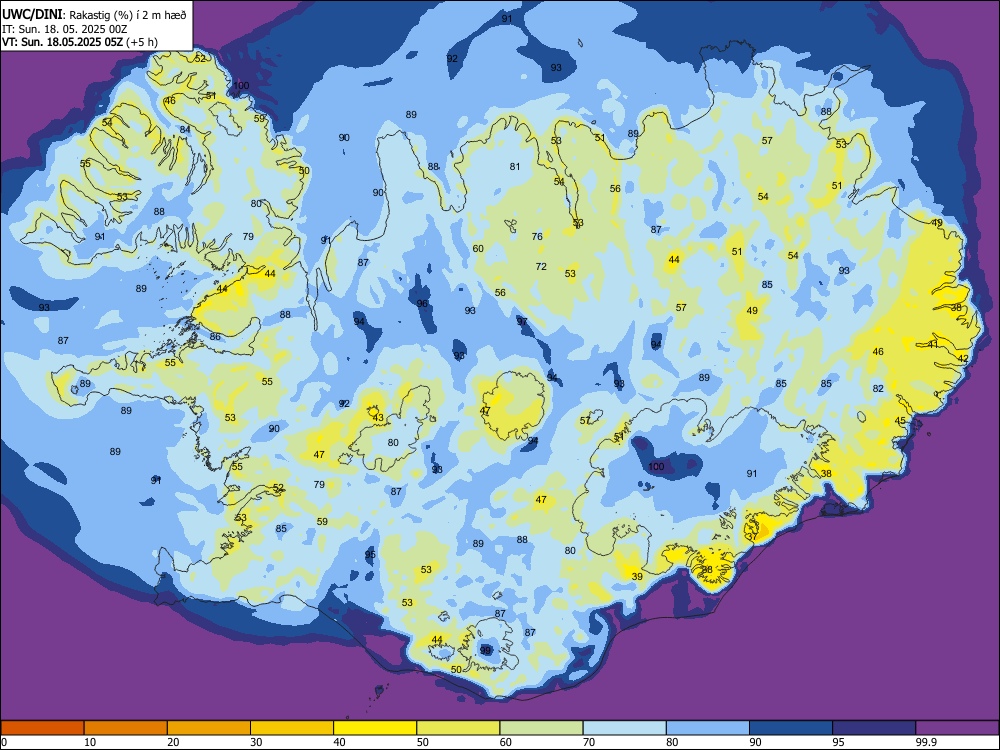Select the humidity value '76' on the map
Screen dimensions: 1000x750
click(537, 236)
